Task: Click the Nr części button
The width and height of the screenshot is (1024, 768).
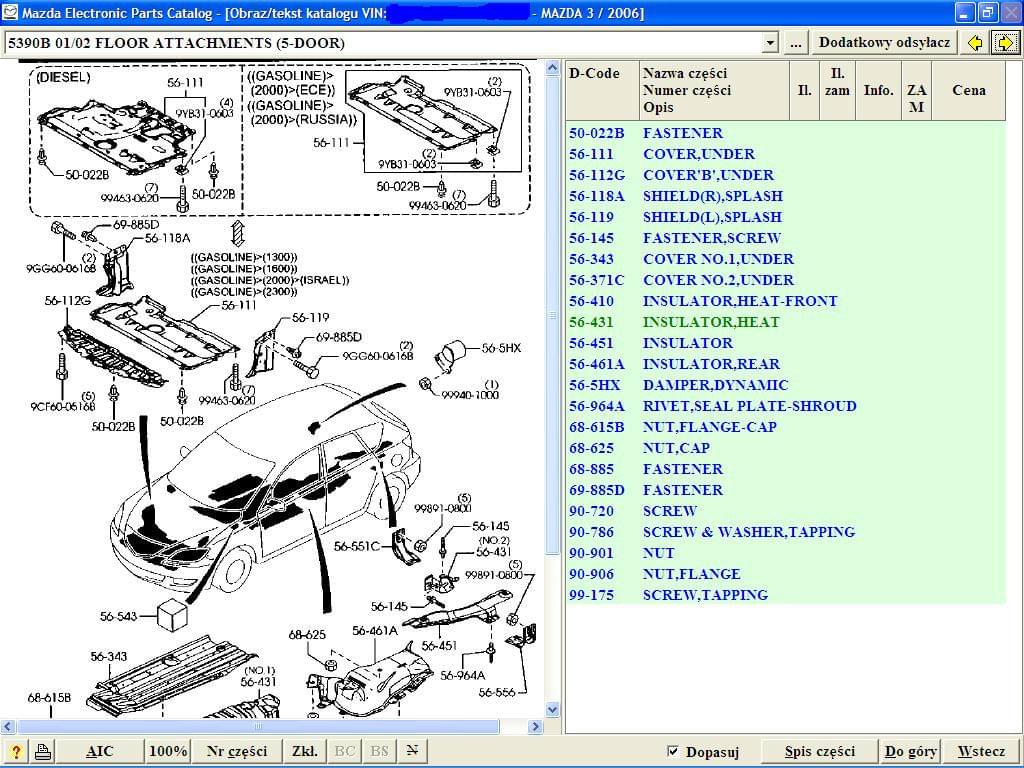Action: (237, 751)
